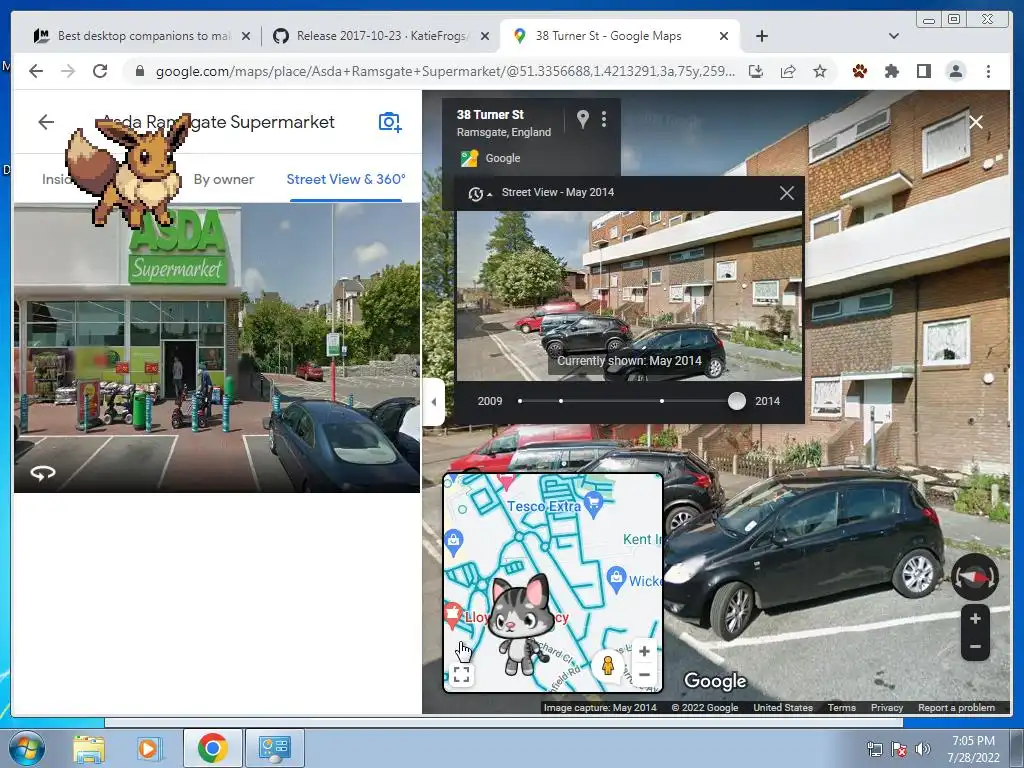Viewport: 1024px width, 768px height.
Task: Close the GitHub Release tab
Action: (x=485, y=36)
